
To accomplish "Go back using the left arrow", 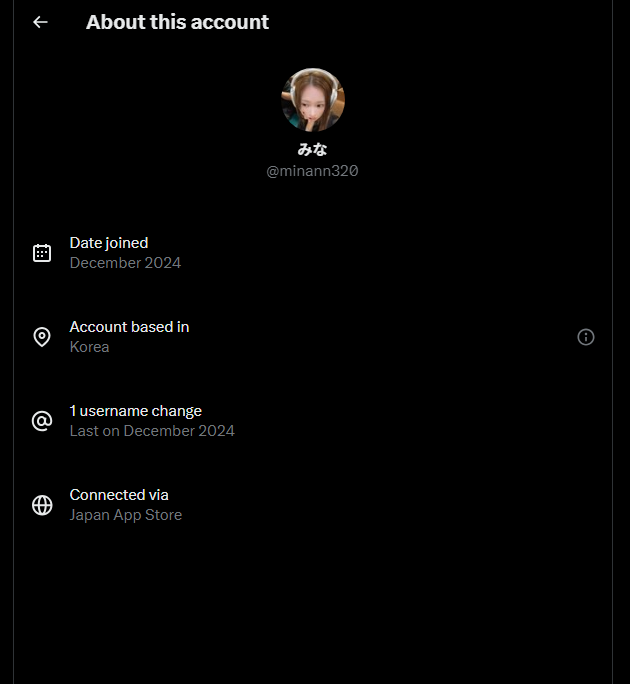I will (40, 22).
